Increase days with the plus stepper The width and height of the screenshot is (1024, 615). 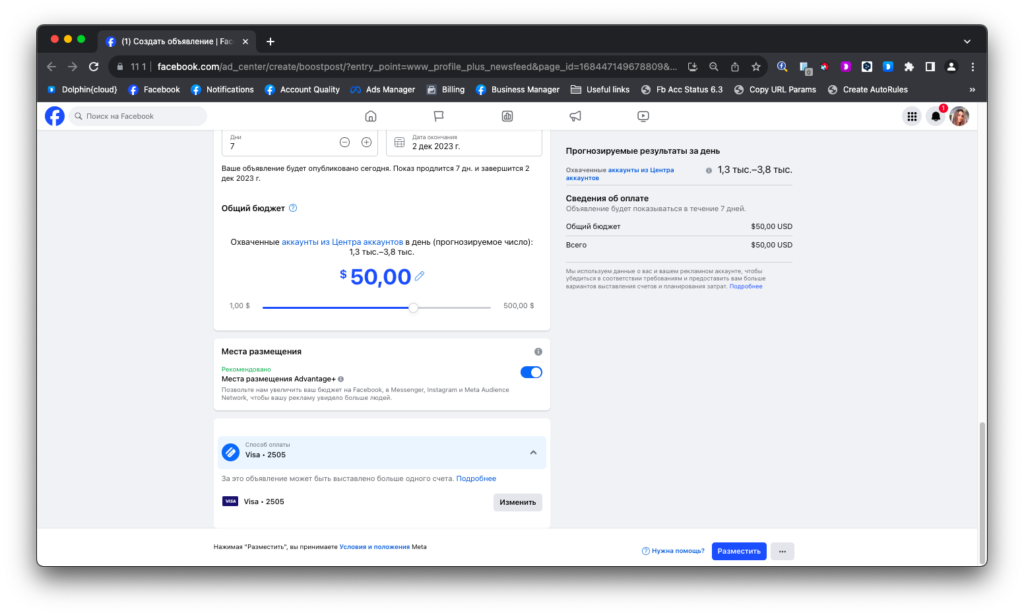(366, 142)
